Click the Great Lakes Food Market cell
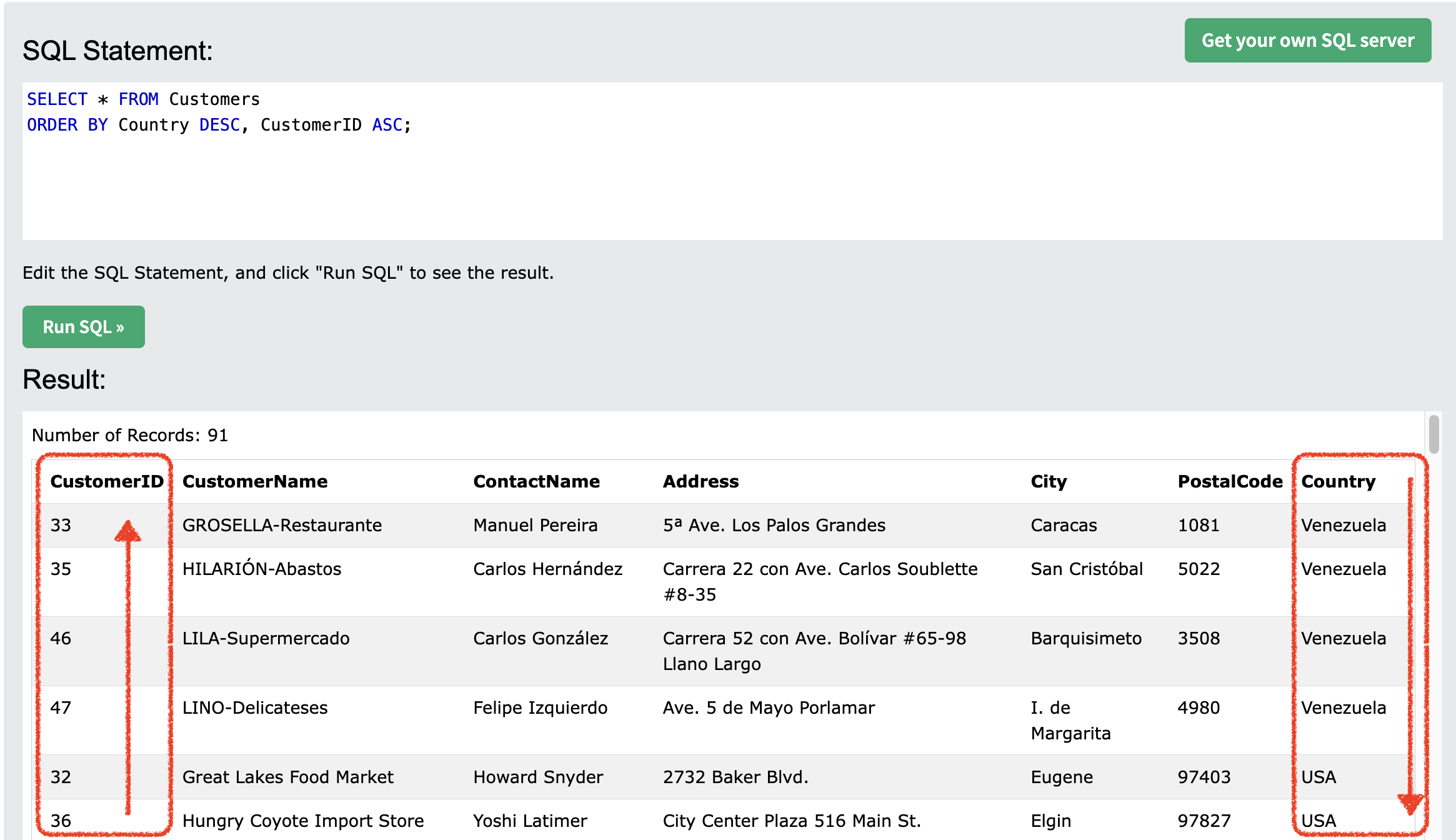This screenshot has width=1456, height=840. [x=287, y=777]
